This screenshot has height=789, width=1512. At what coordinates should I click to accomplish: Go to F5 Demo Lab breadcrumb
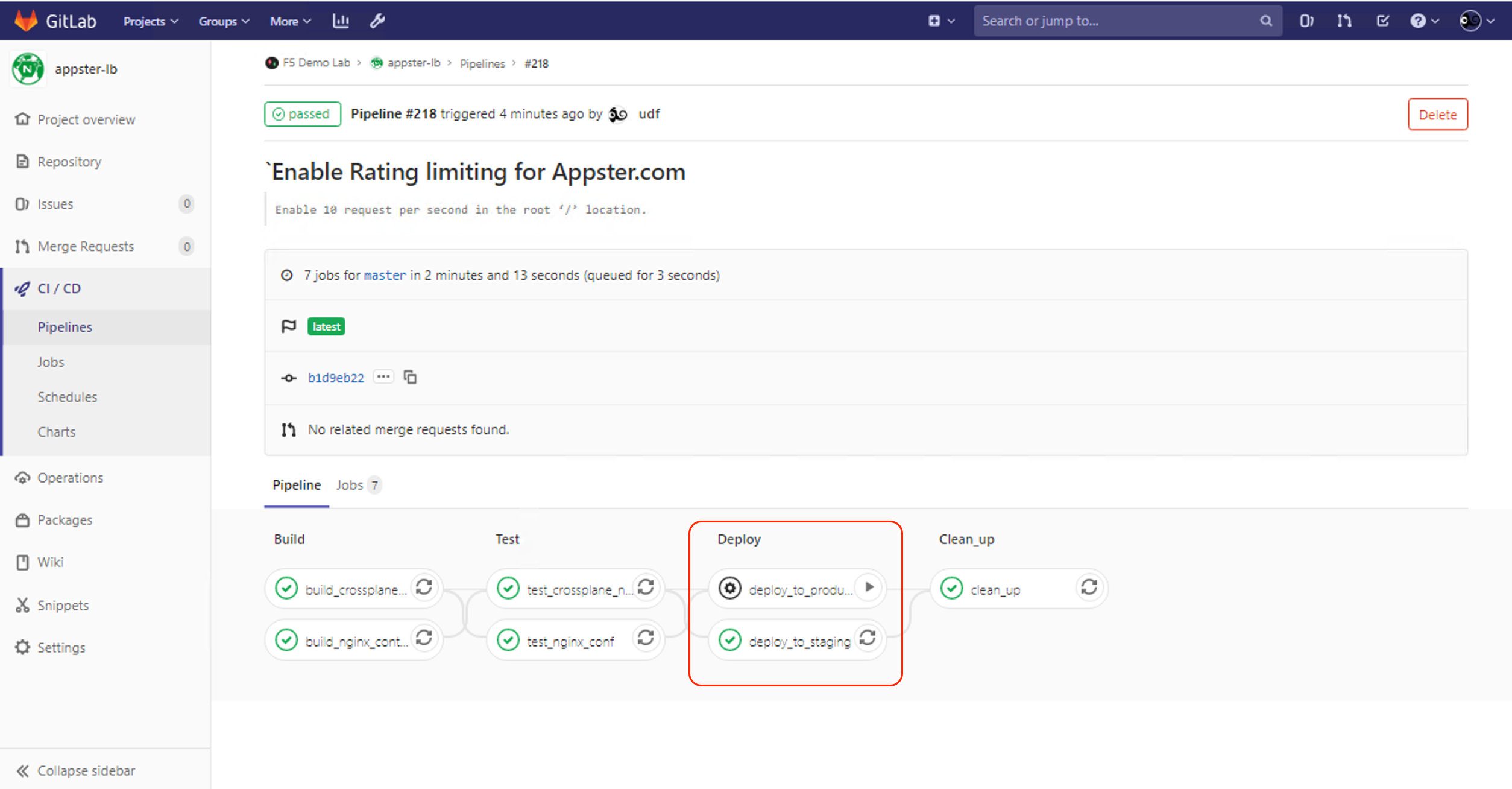[316, 63]
